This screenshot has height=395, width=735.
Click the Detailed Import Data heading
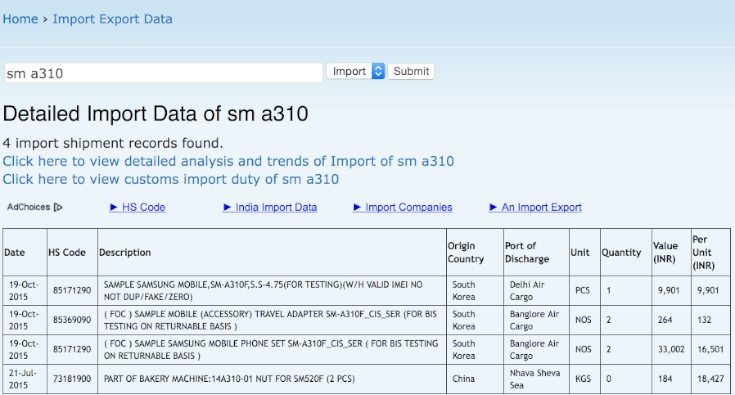click(x=156, y=114)
